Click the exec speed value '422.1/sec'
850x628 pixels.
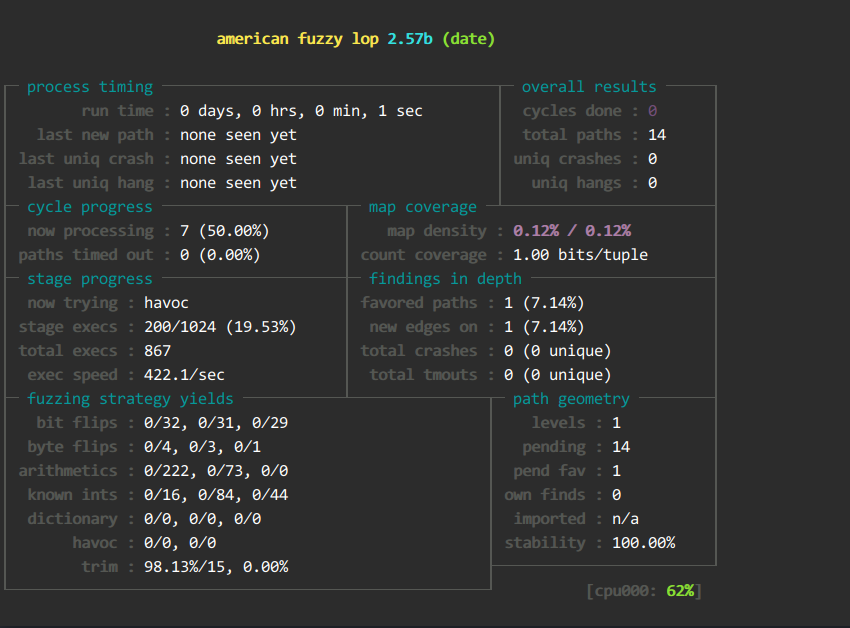[184, 374]
